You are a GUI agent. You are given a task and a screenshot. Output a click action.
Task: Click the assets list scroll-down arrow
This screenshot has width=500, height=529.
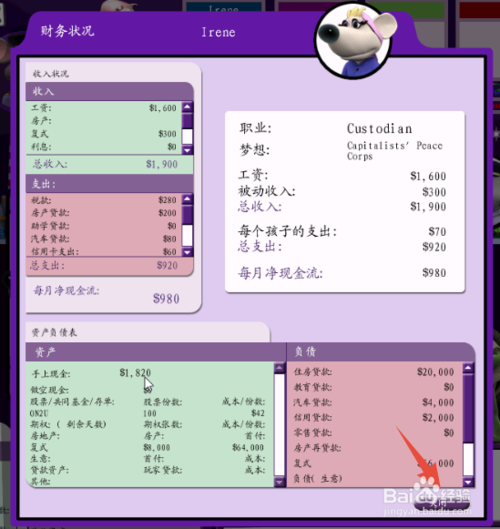pyautogui.click(x=279, y=482)
